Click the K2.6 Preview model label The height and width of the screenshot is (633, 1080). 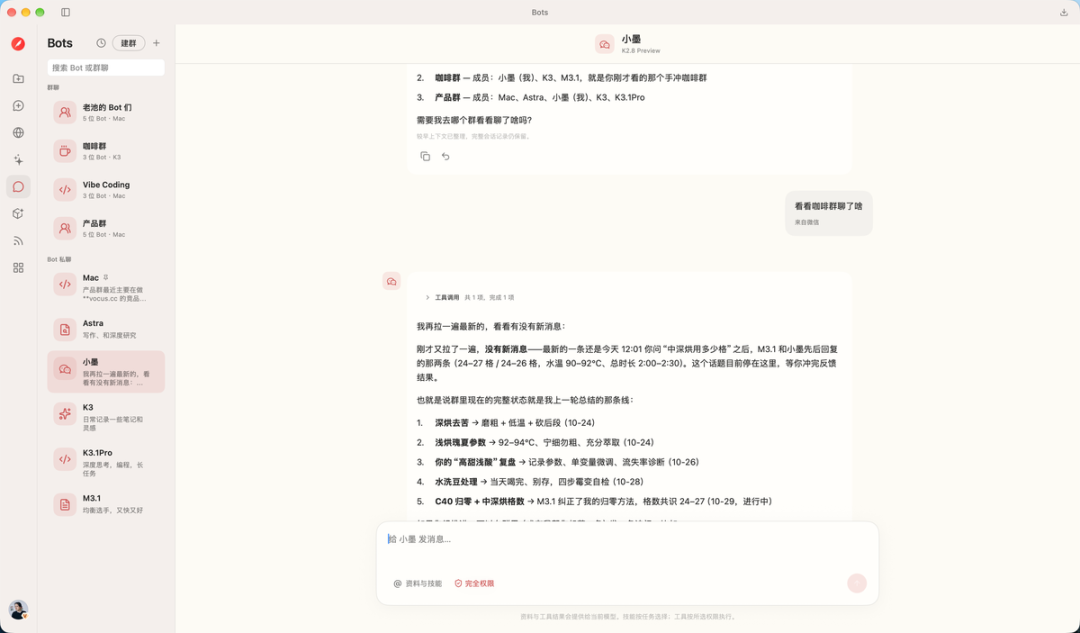coord(641,51)
